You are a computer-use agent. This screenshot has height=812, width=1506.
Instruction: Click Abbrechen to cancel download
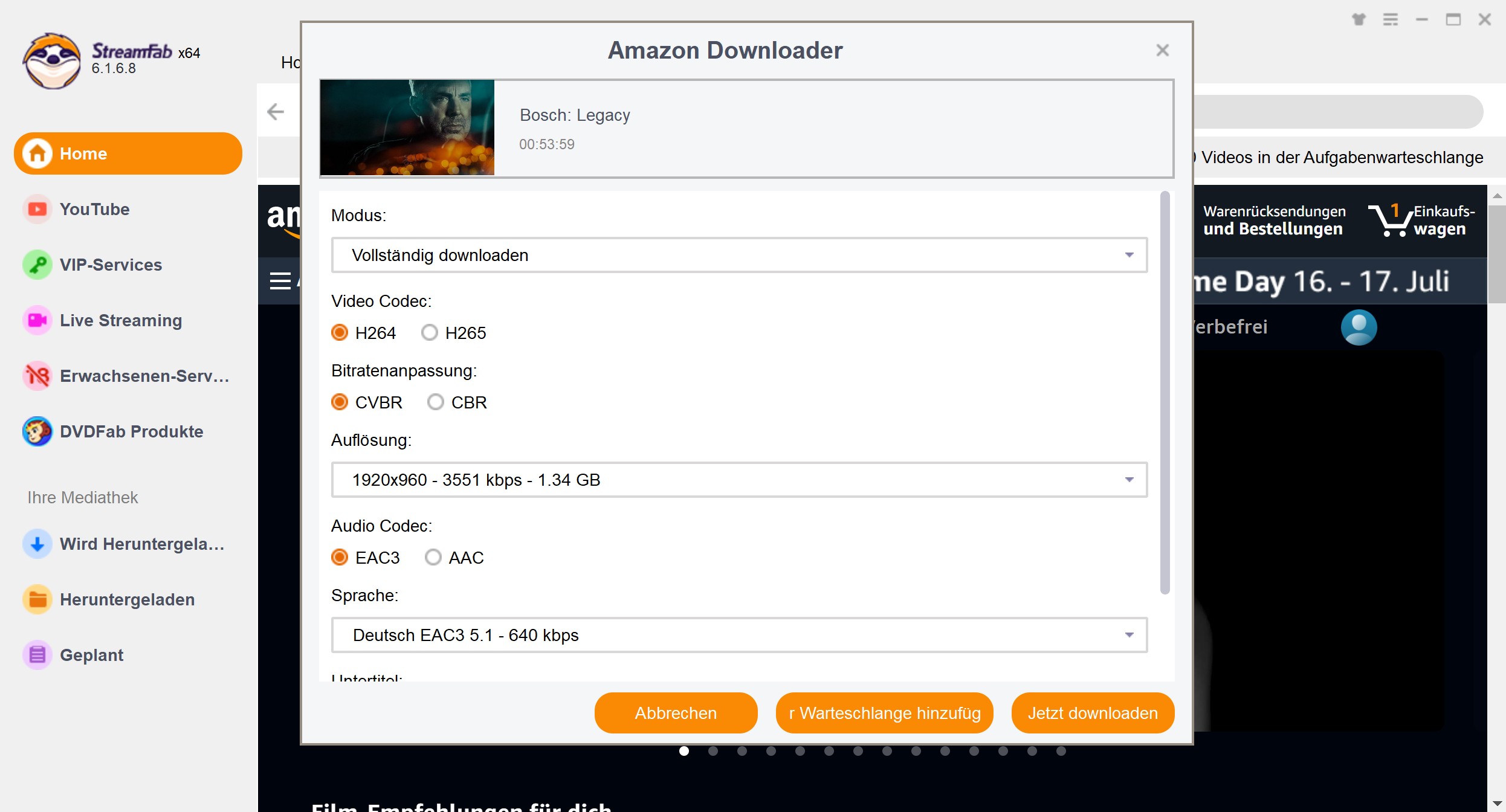pyautogui.click(x=676, y=713)
